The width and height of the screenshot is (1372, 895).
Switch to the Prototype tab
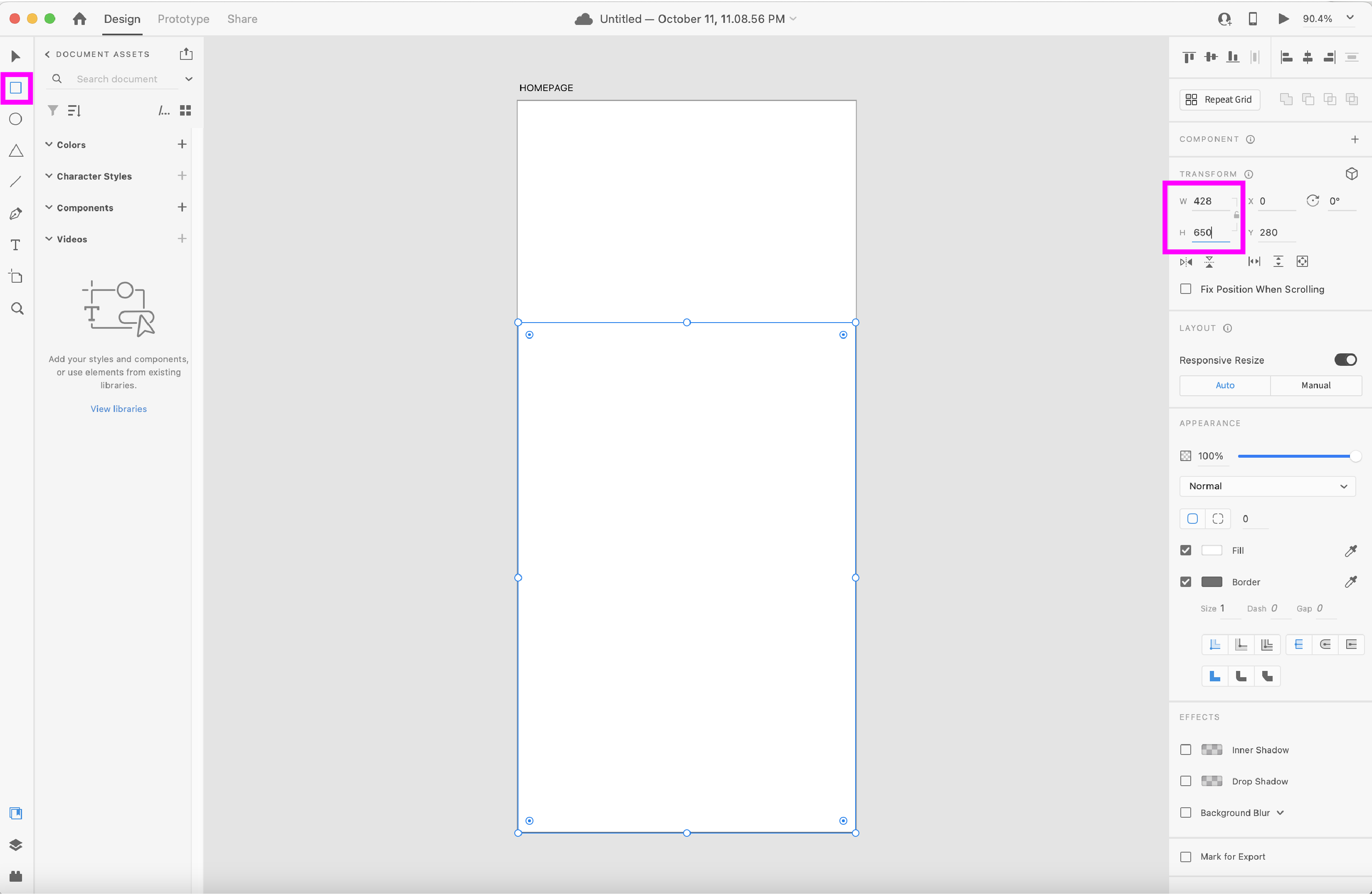183,19
